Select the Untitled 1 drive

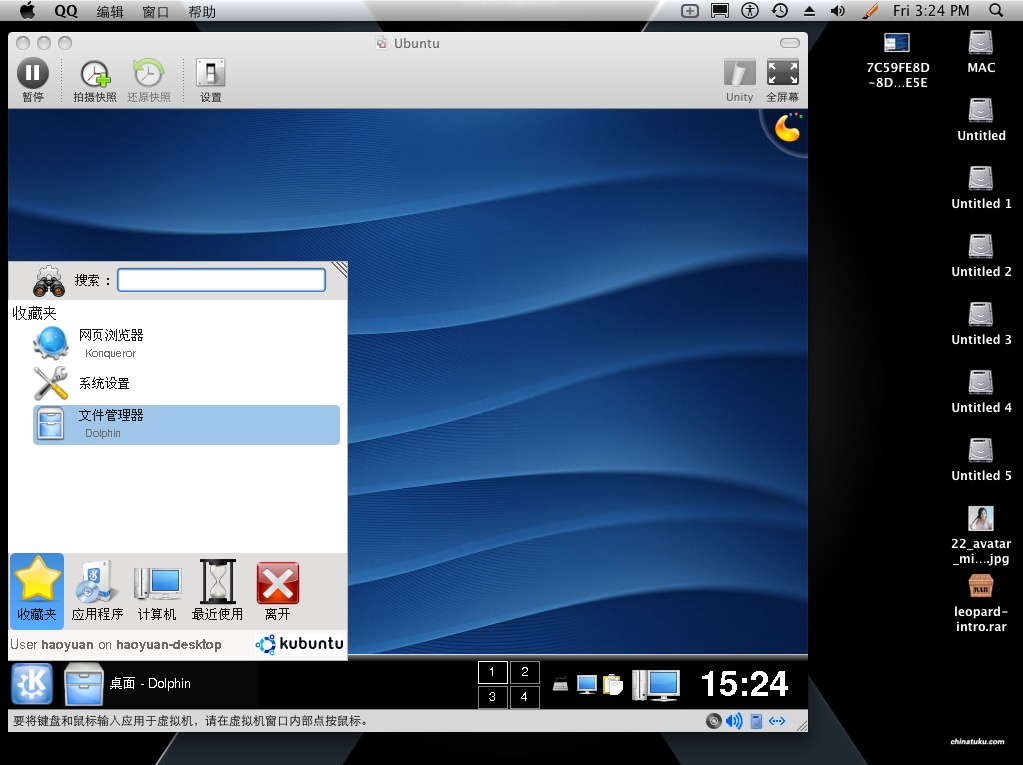[x=981, y=188]
